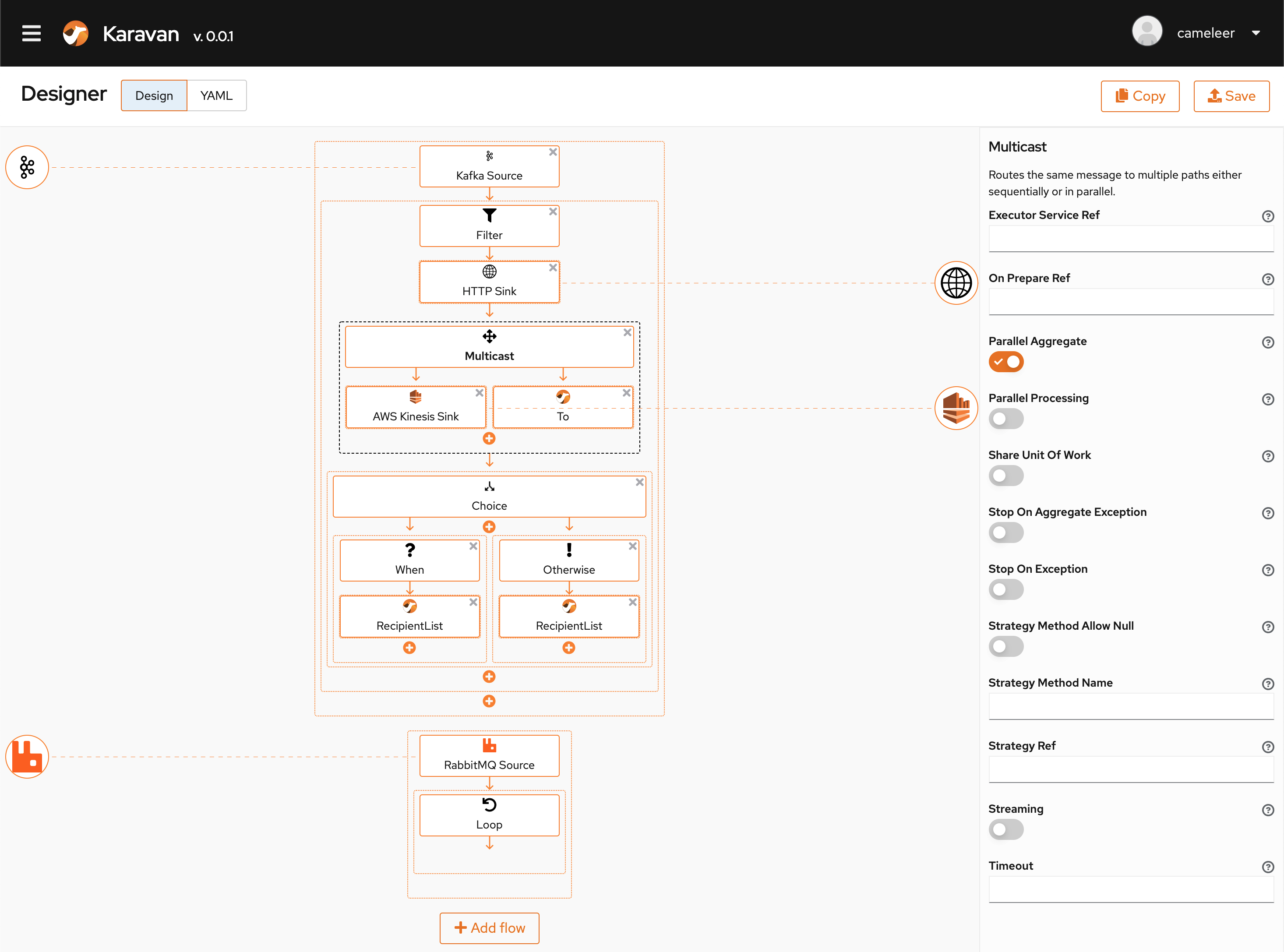Viewport: 1284px width, 952px height.
Task: Show help for Executor Service Ref
Action: coord(1267,216)
